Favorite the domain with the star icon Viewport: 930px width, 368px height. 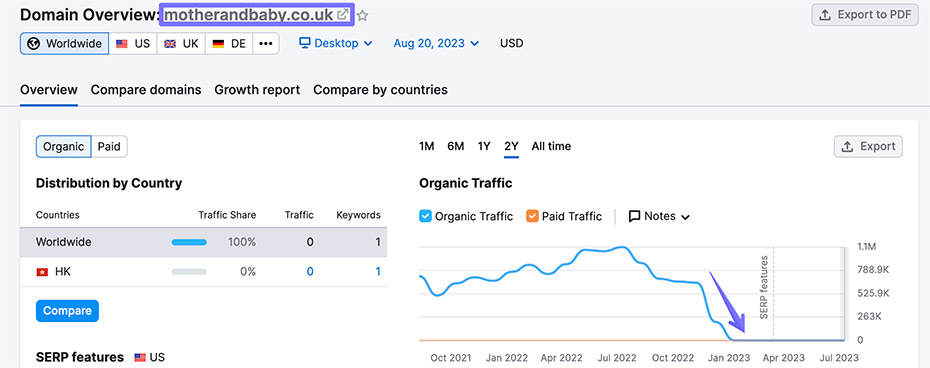(x=362, y=16)
